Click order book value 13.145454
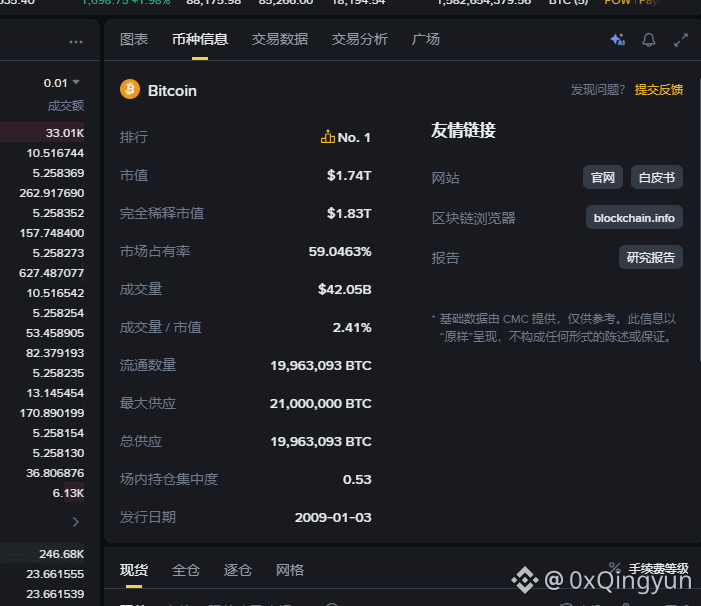The height and width of the screenshot is (606, 701). (x=55, y=393)
